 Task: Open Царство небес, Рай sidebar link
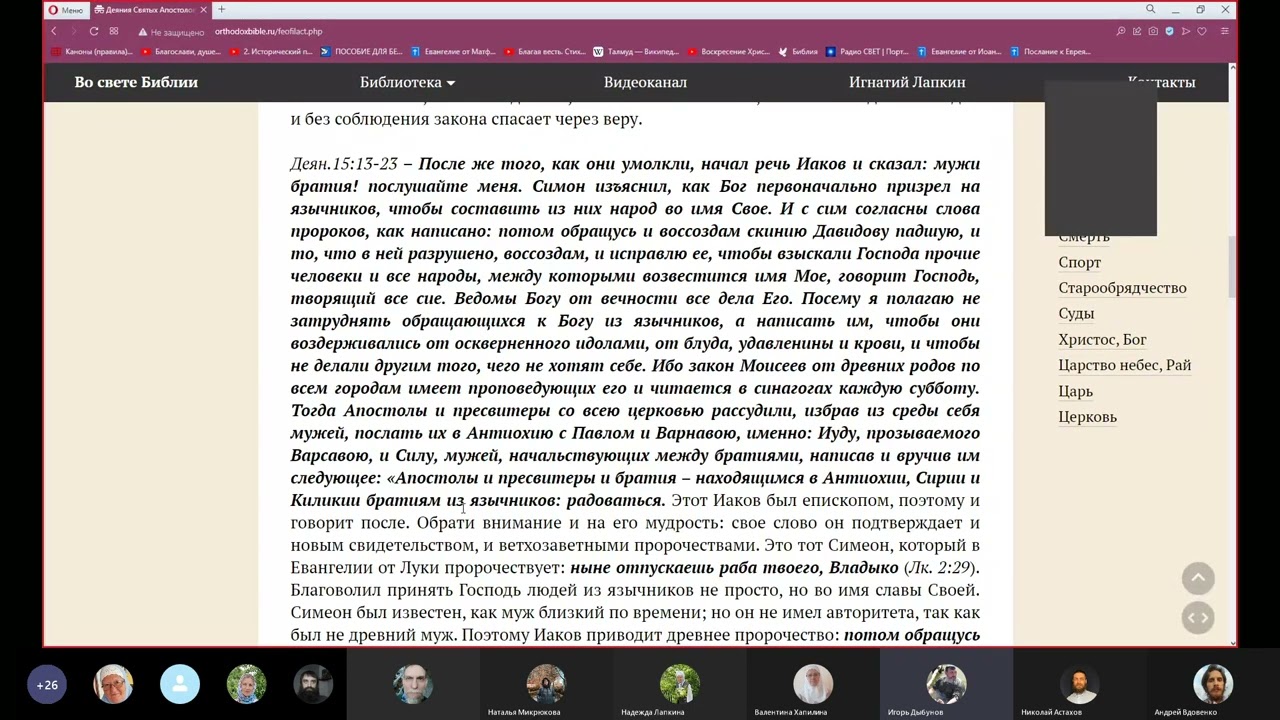(x=1125, y=365)
